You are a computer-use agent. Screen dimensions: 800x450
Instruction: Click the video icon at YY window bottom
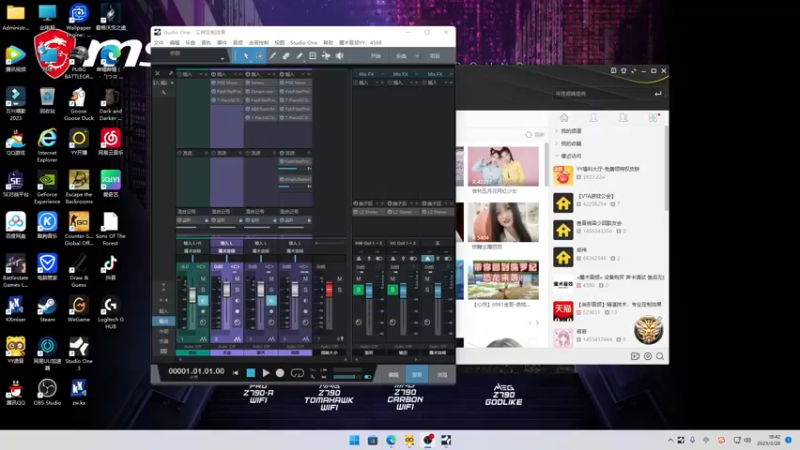tap(635, 356)
